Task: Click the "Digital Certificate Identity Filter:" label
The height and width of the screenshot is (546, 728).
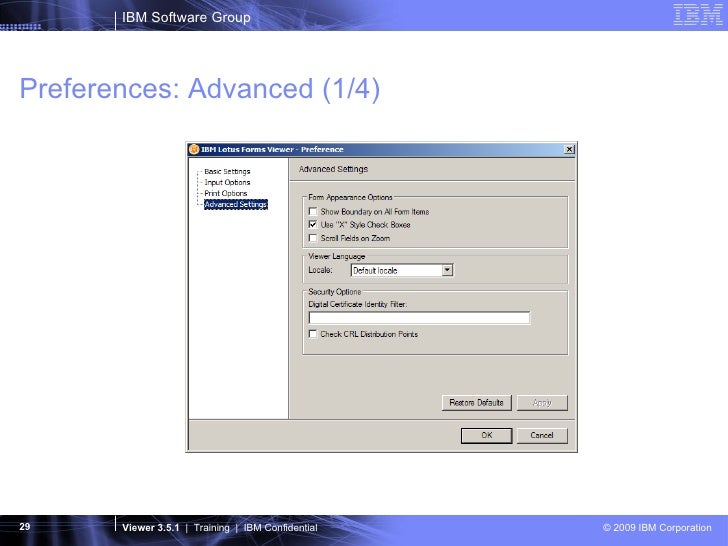Action: point(358,305)
